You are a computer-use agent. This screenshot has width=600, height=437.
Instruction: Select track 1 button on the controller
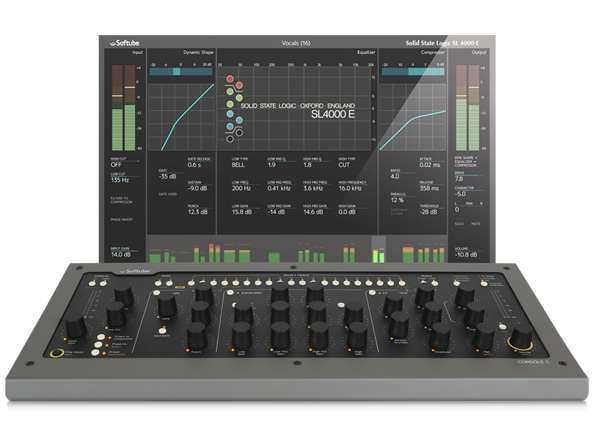191,284
